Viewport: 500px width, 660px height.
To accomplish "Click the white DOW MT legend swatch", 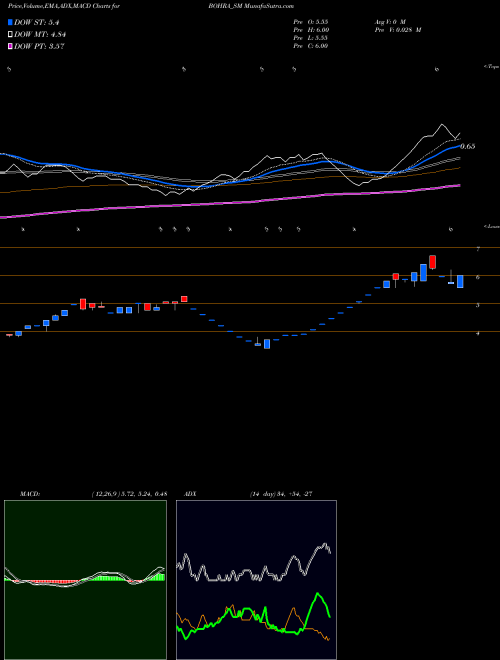I will click(11, 34).
